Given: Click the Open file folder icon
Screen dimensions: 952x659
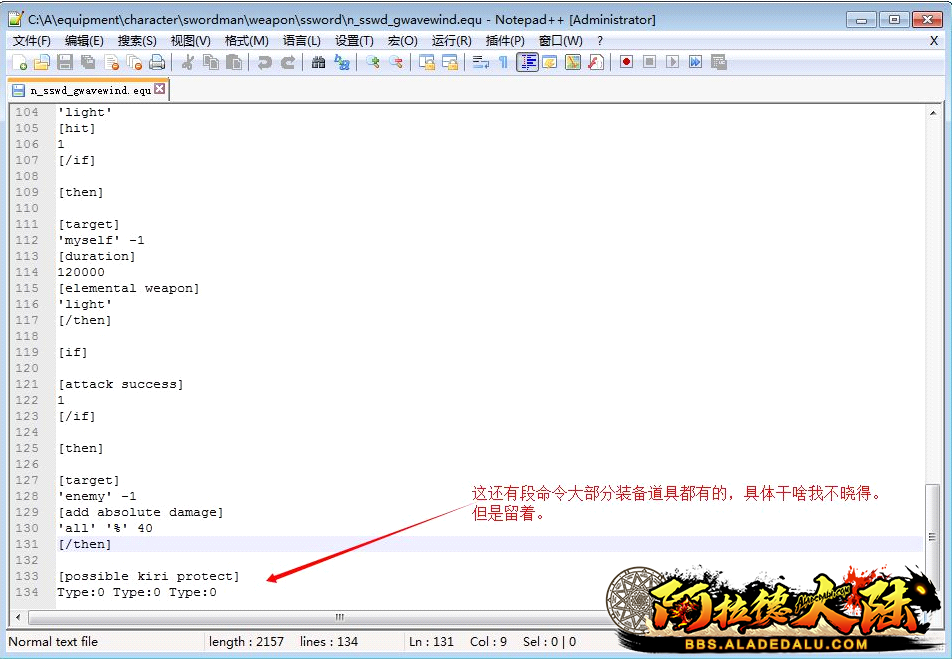Looking at the screenshot, I should tap(42, 63).
